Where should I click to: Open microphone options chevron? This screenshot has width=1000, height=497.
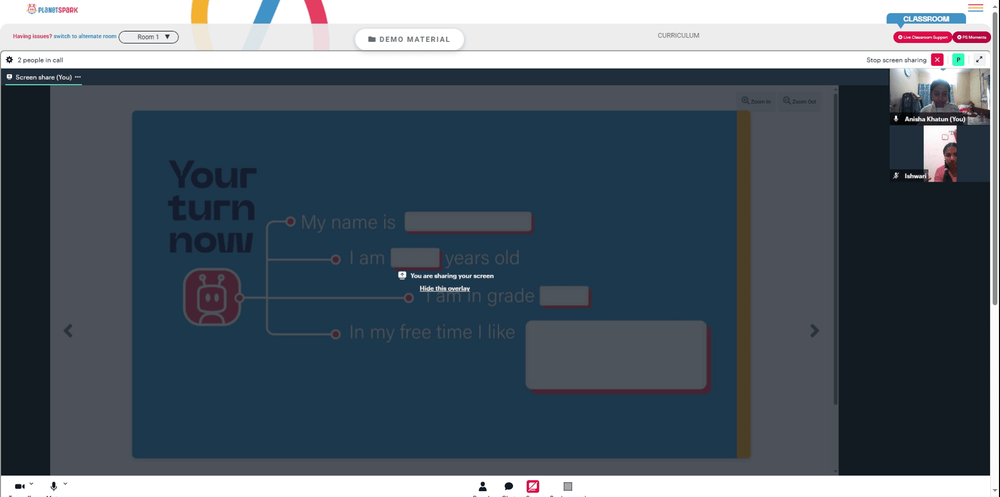(65, 484)
